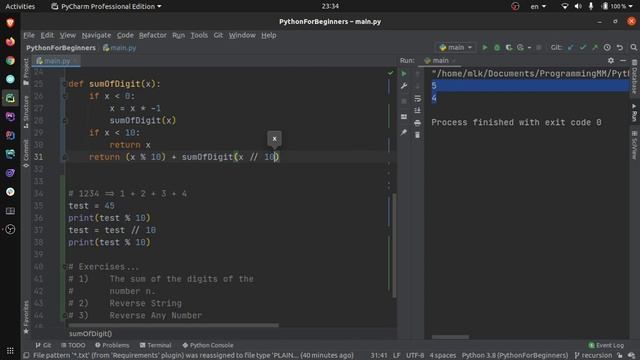
Task: Toggle soft-wrap in Run console
Action: 417,98
